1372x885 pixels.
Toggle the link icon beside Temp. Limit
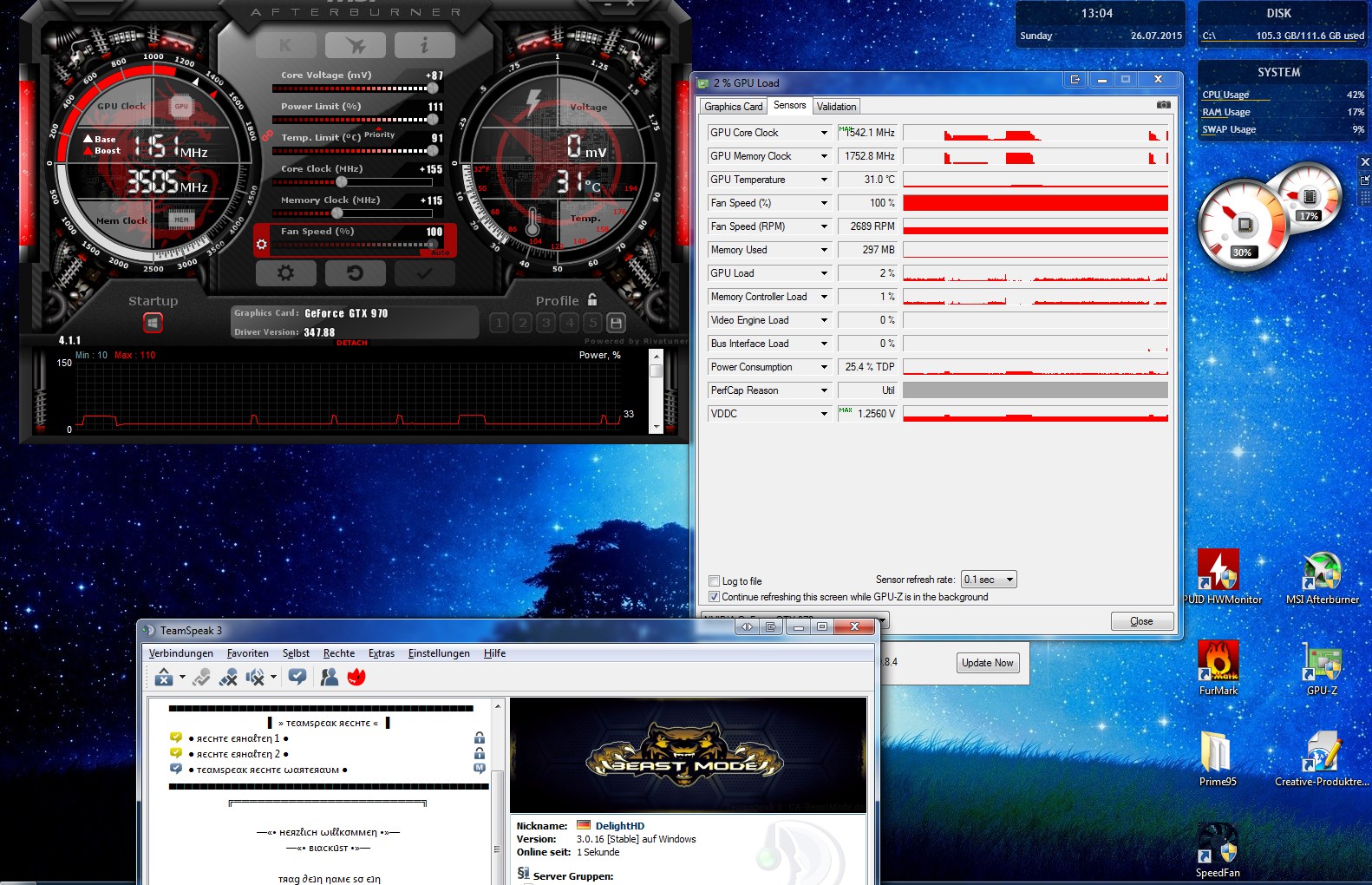pyautogui.click(x=267, y=137)
